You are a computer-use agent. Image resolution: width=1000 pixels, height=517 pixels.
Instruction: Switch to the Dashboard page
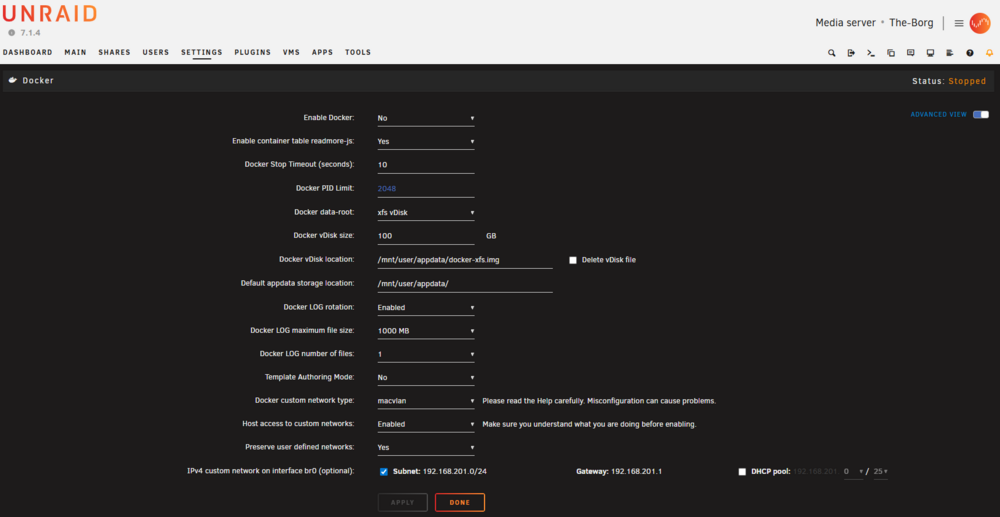tap(27, 52)
